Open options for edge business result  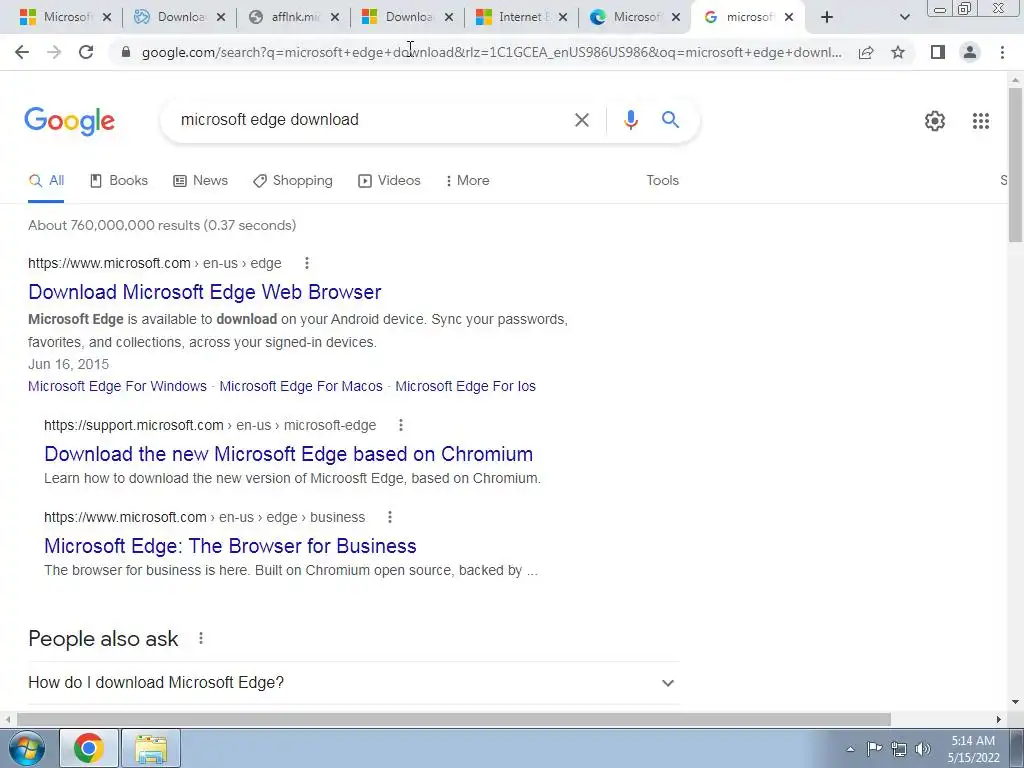pyautogui.click(x=389, y=517)
